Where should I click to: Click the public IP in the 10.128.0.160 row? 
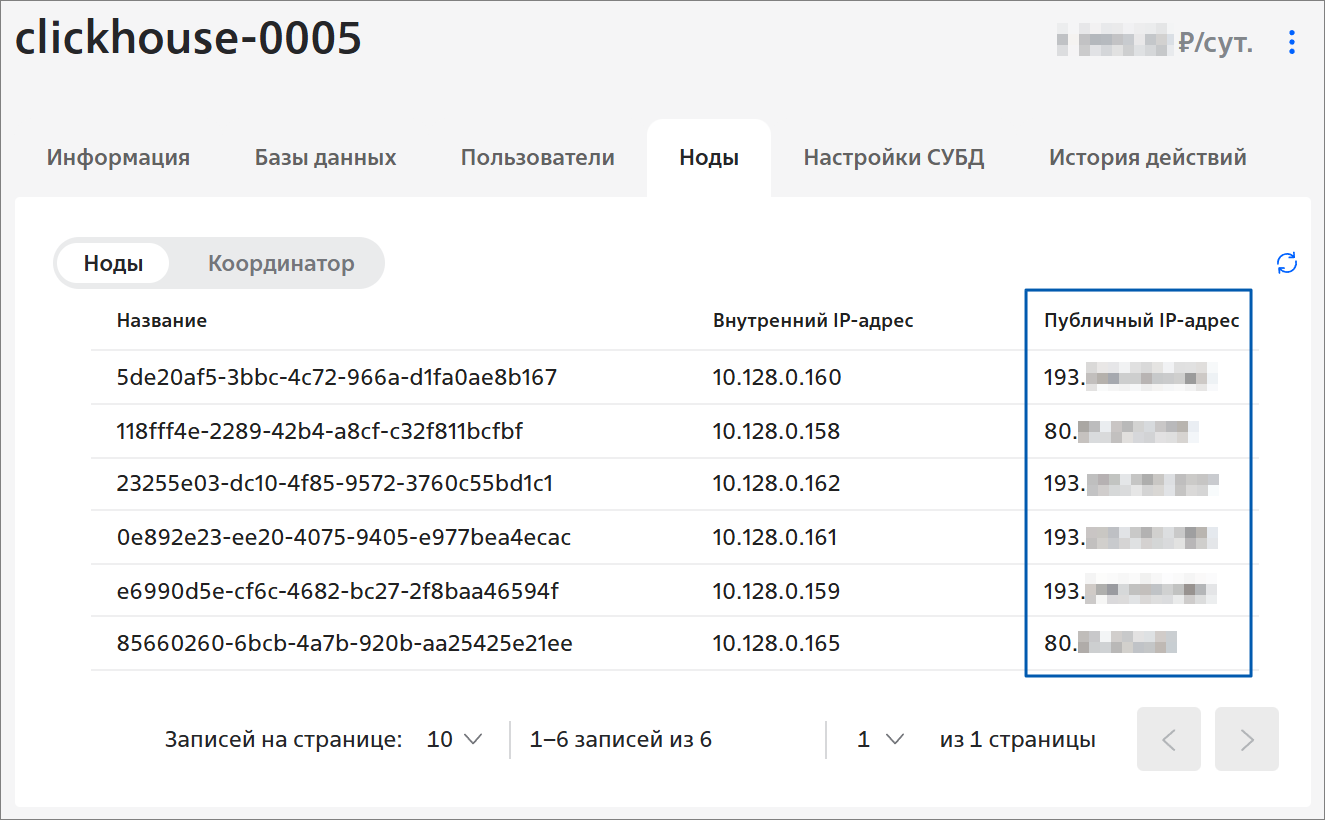(1131, 377)
